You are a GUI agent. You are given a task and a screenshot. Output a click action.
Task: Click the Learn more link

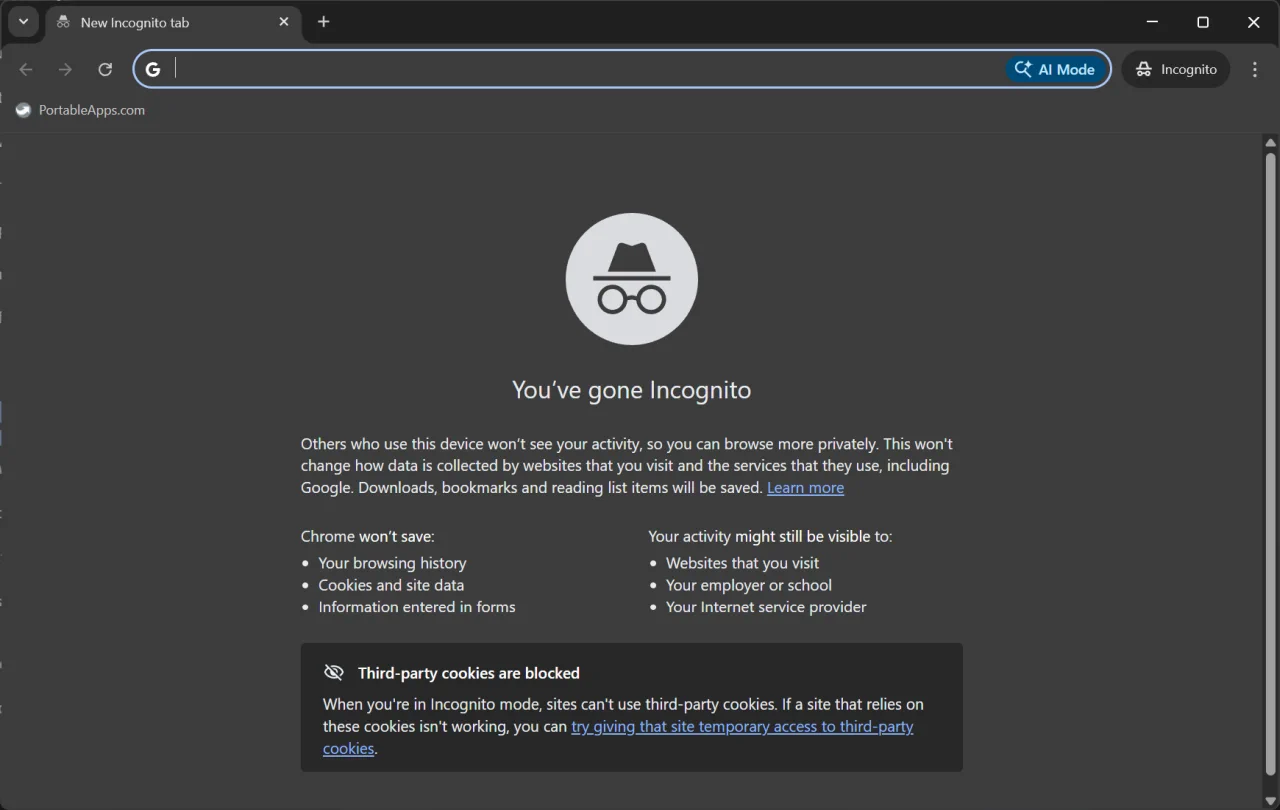pyautogui.click(x=805, y=487)
